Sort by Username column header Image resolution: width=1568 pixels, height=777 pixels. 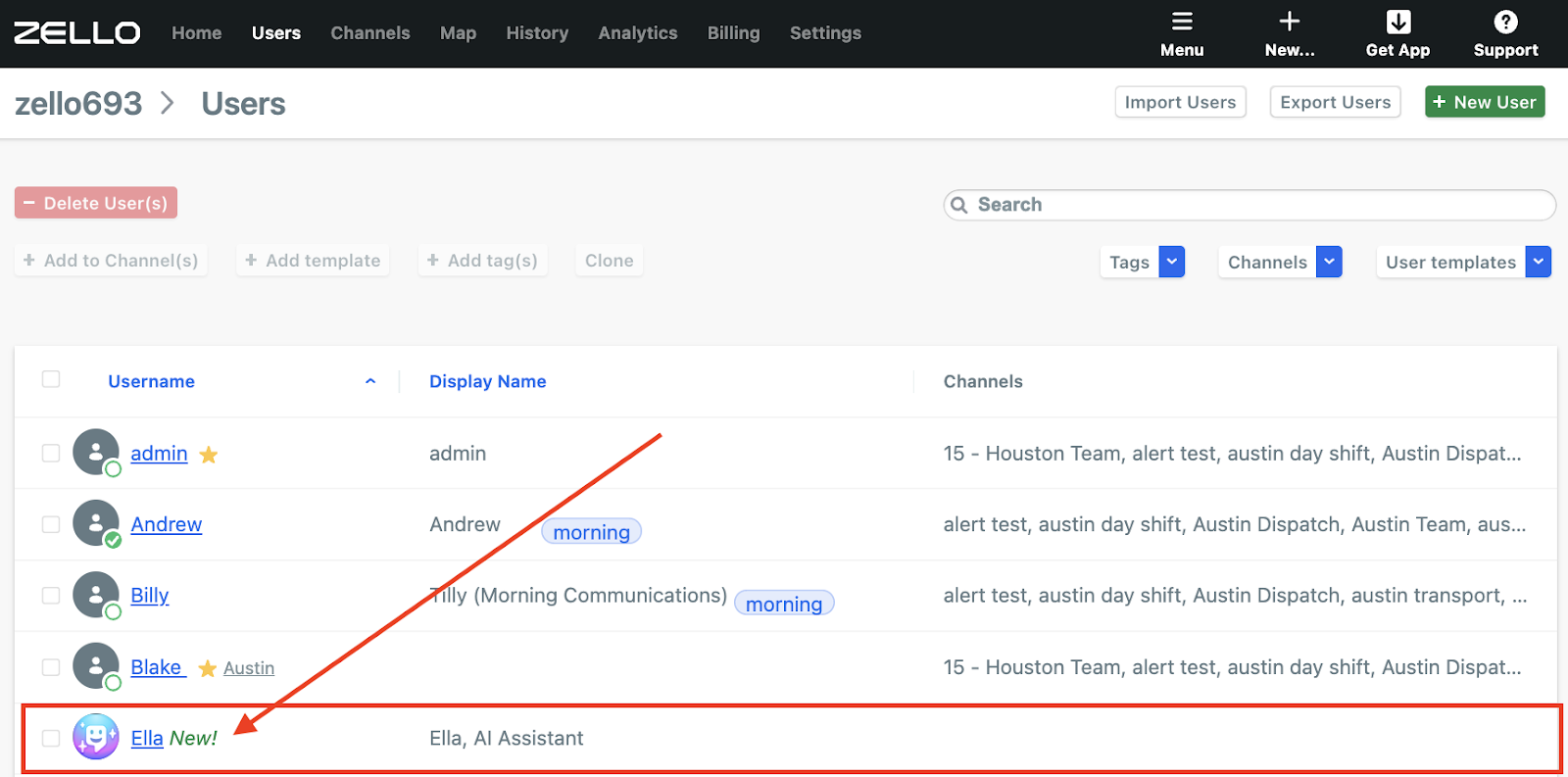pyautogui.click(x=151, y=381)
